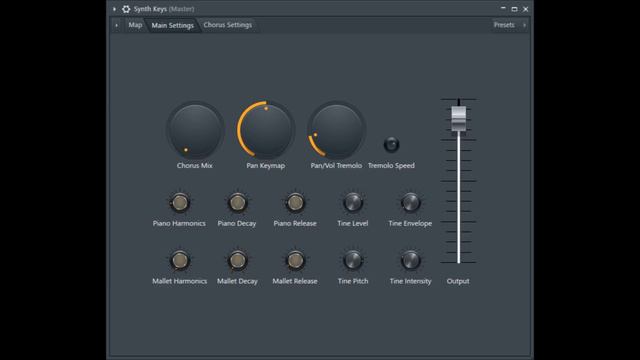Viewport: 640px width, 360px height.
Task: Click the Tine Pitch knob
Action: tap(353, 260)
